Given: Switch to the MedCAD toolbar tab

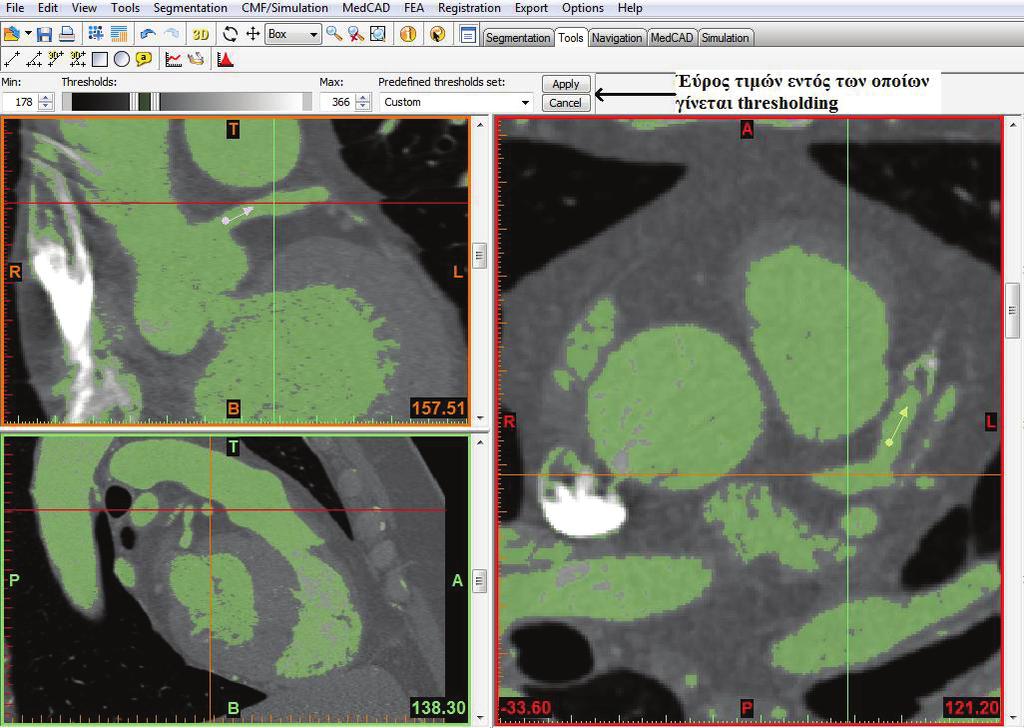Looking at the screenshot, I should tap(672, 38).
